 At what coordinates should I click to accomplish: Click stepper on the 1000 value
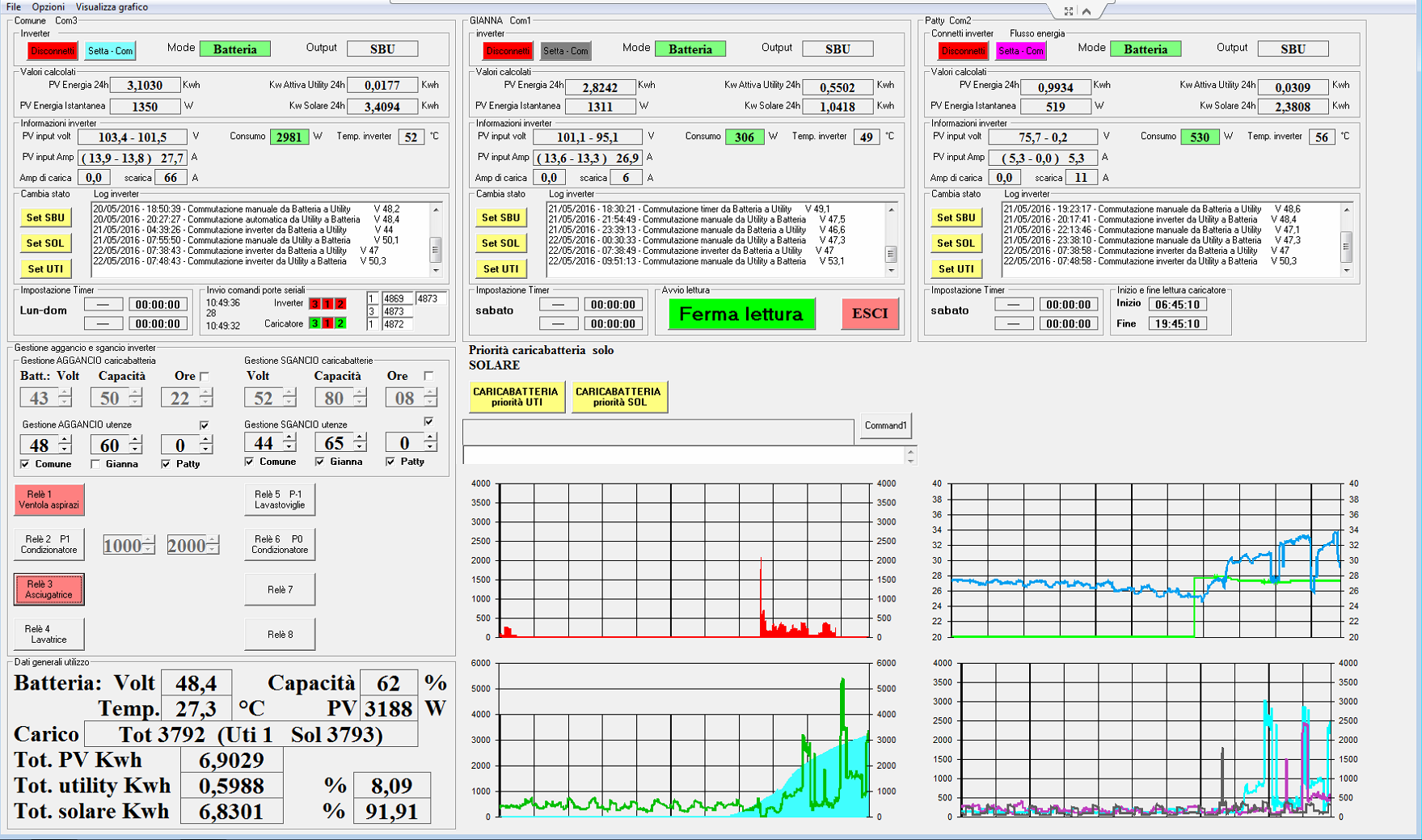click(148, 545)
